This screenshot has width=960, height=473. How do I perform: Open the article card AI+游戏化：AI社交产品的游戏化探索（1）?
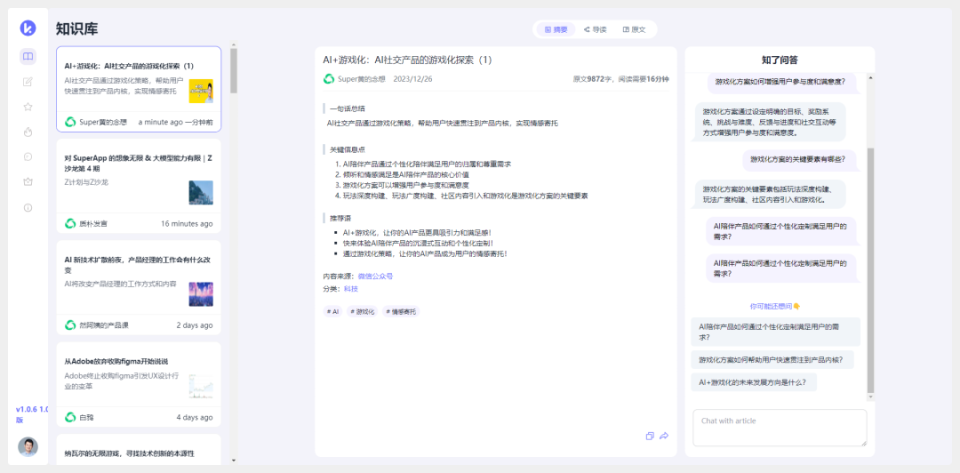[x=139, y=89]
